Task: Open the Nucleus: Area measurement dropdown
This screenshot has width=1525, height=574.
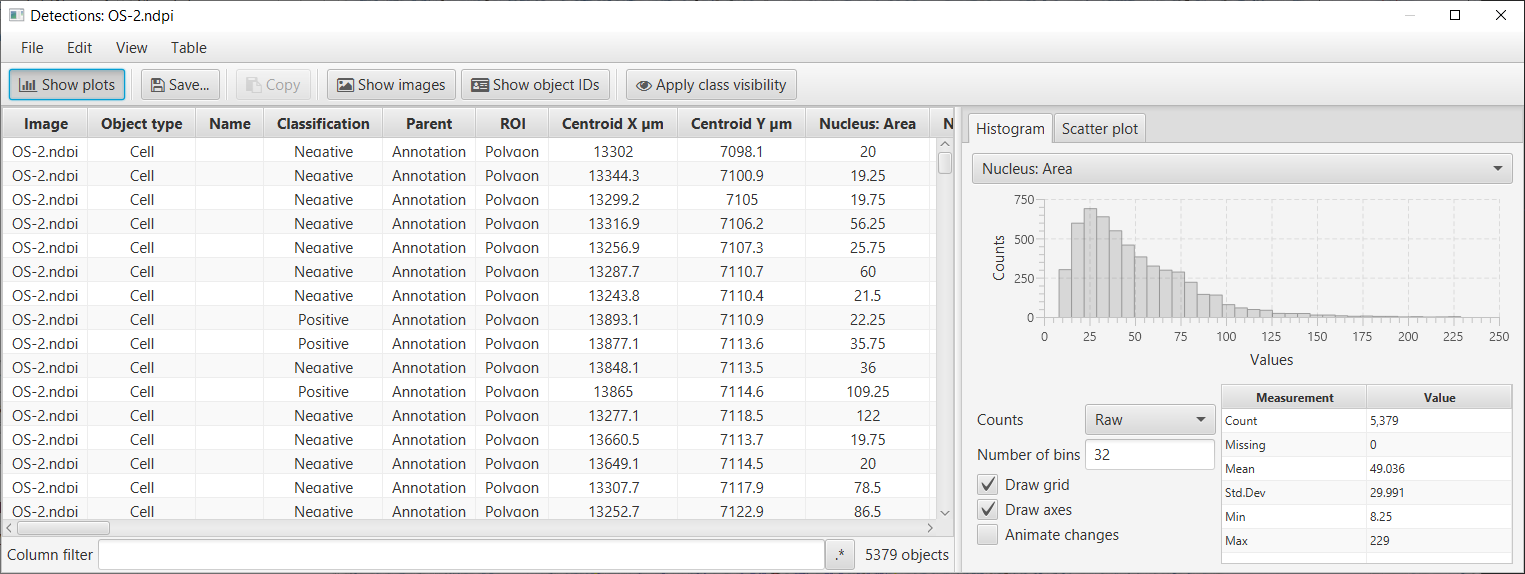Action: (1242, 169)
